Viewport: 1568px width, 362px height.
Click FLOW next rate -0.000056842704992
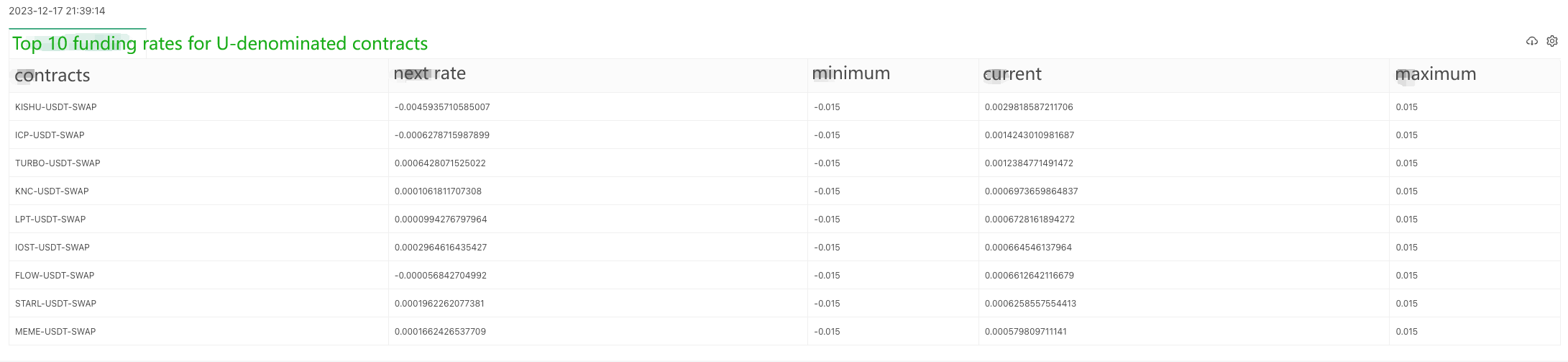coord(440,276)
